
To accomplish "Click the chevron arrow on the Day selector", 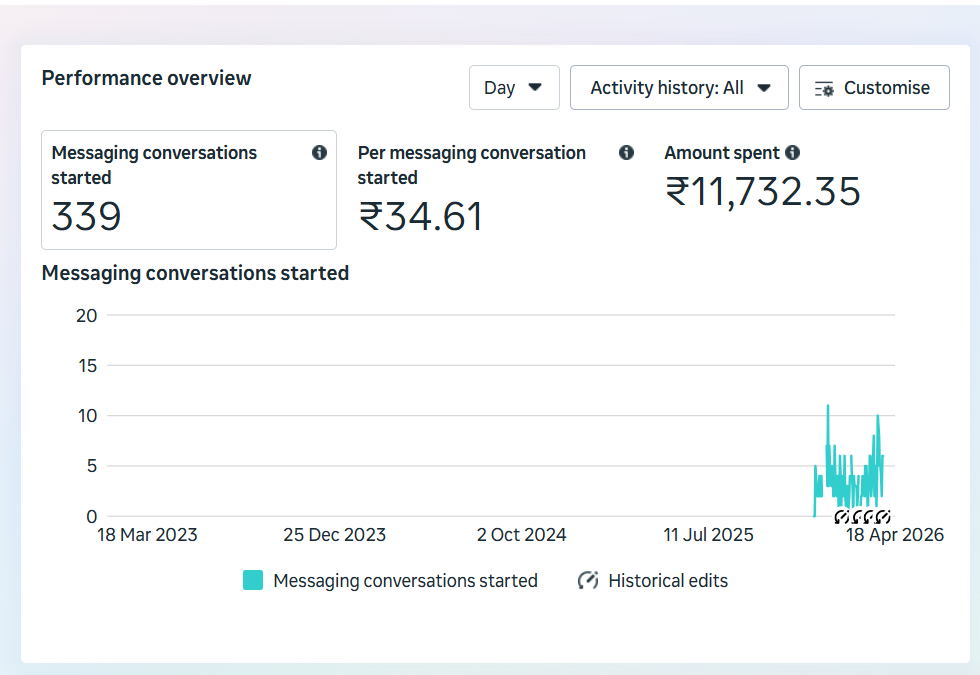I will 535,88.
